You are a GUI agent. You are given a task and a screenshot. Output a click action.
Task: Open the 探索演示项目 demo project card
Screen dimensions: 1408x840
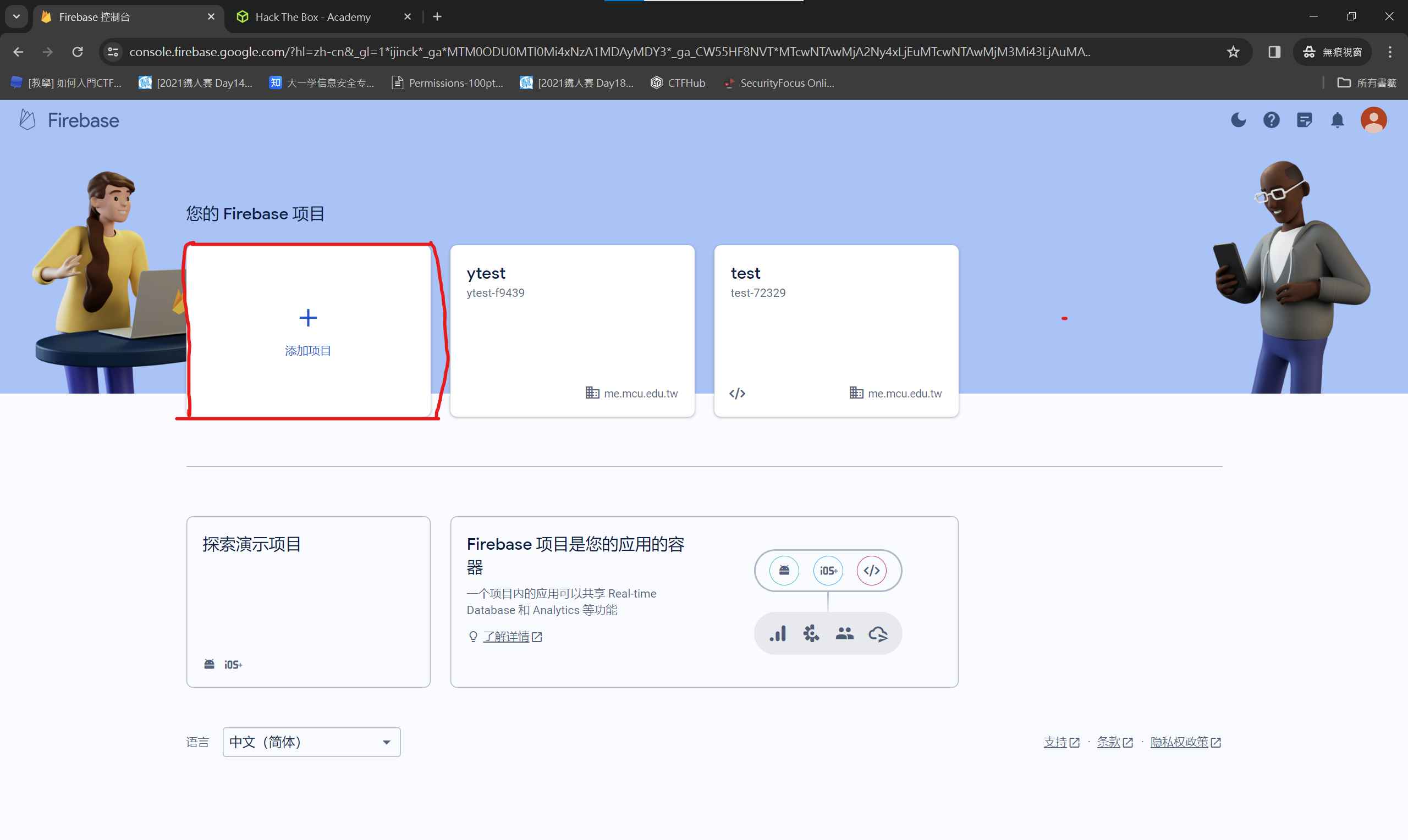click(308, 601)
